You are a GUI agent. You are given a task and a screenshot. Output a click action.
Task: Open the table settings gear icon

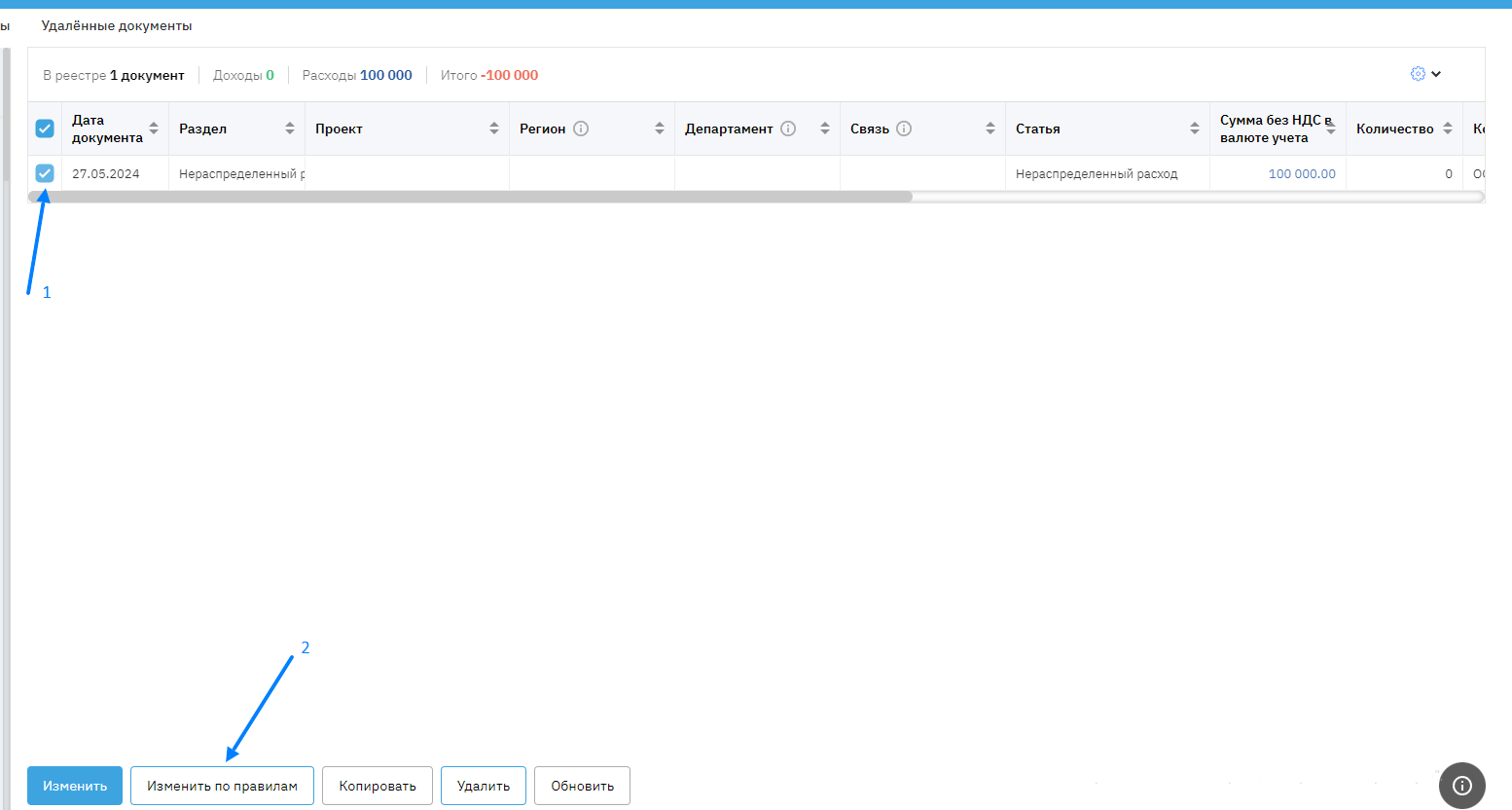[x=1418, y=74]
